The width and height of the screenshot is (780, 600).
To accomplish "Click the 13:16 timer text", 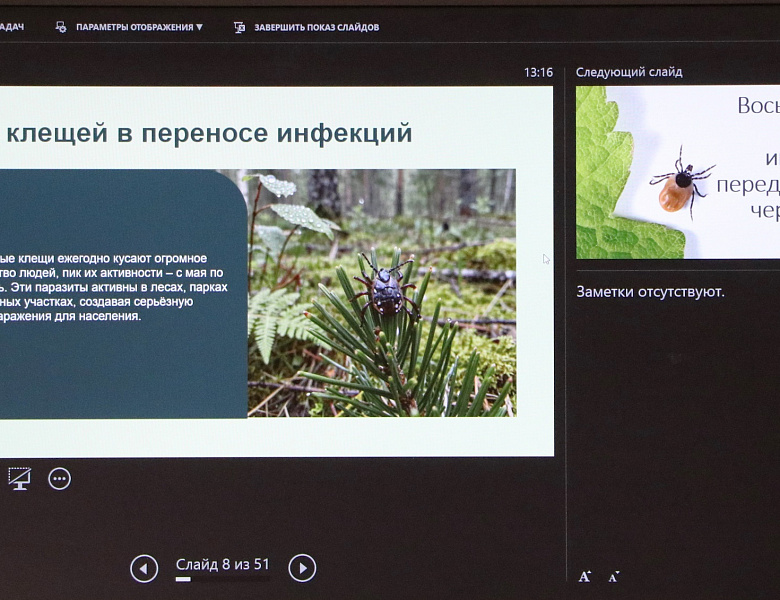I will tap(538, 73).
